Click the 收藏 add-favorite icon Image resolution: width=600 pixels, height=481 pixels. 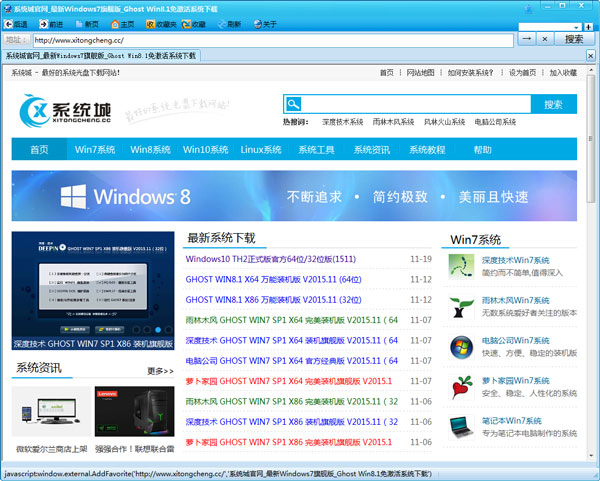pos(186,24)
